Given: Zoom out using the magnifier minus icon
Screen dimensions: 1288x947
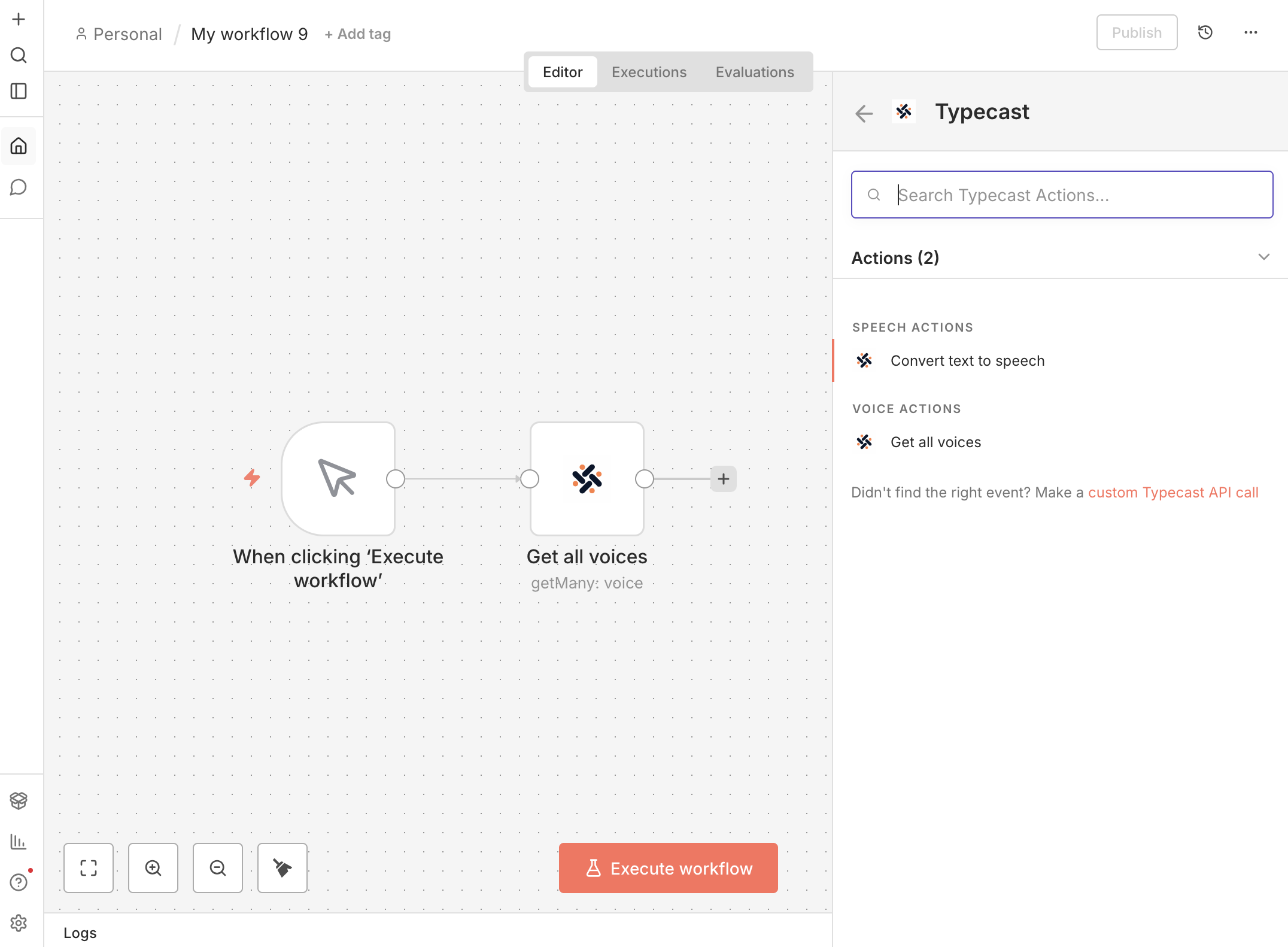Looking at the screenshot, I should point(217,868).
